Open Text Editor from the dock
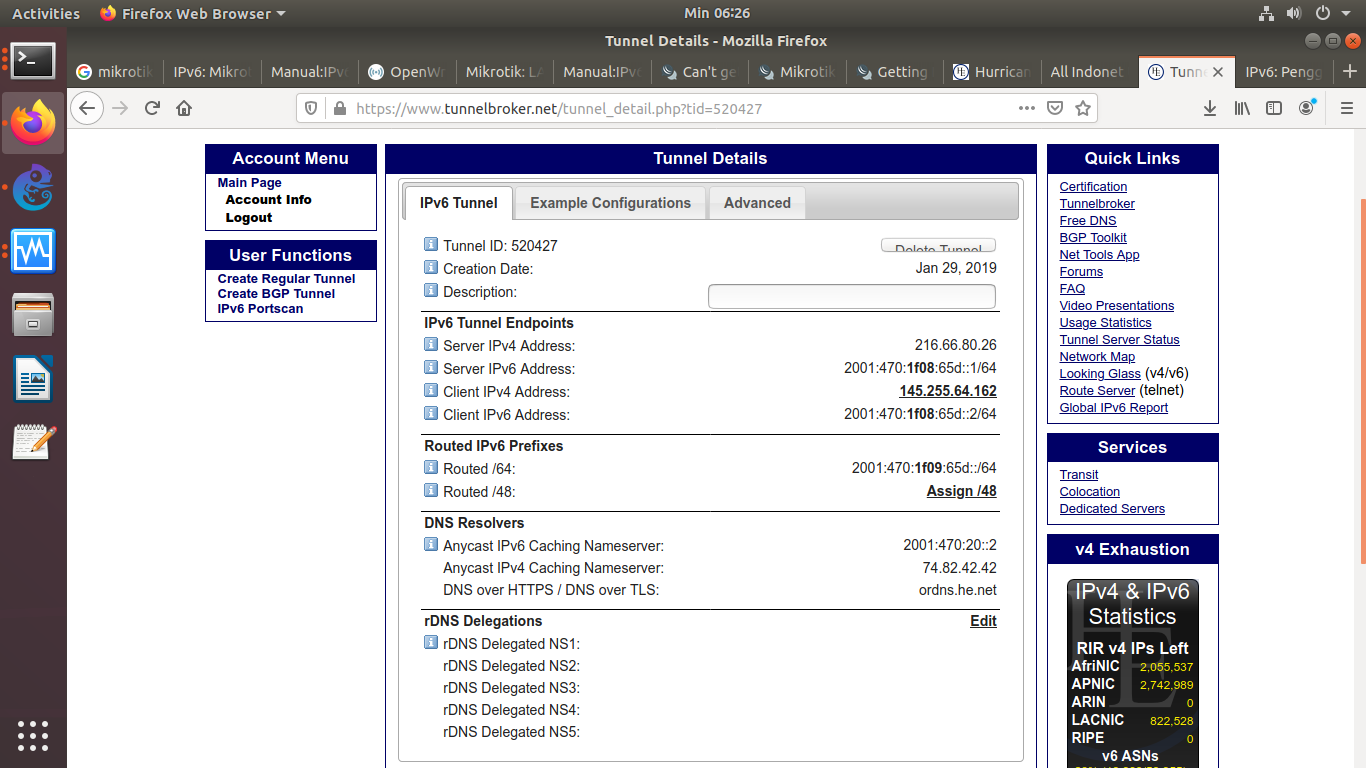The height and width of the screenshot is (768, 1366). (33, 441)
